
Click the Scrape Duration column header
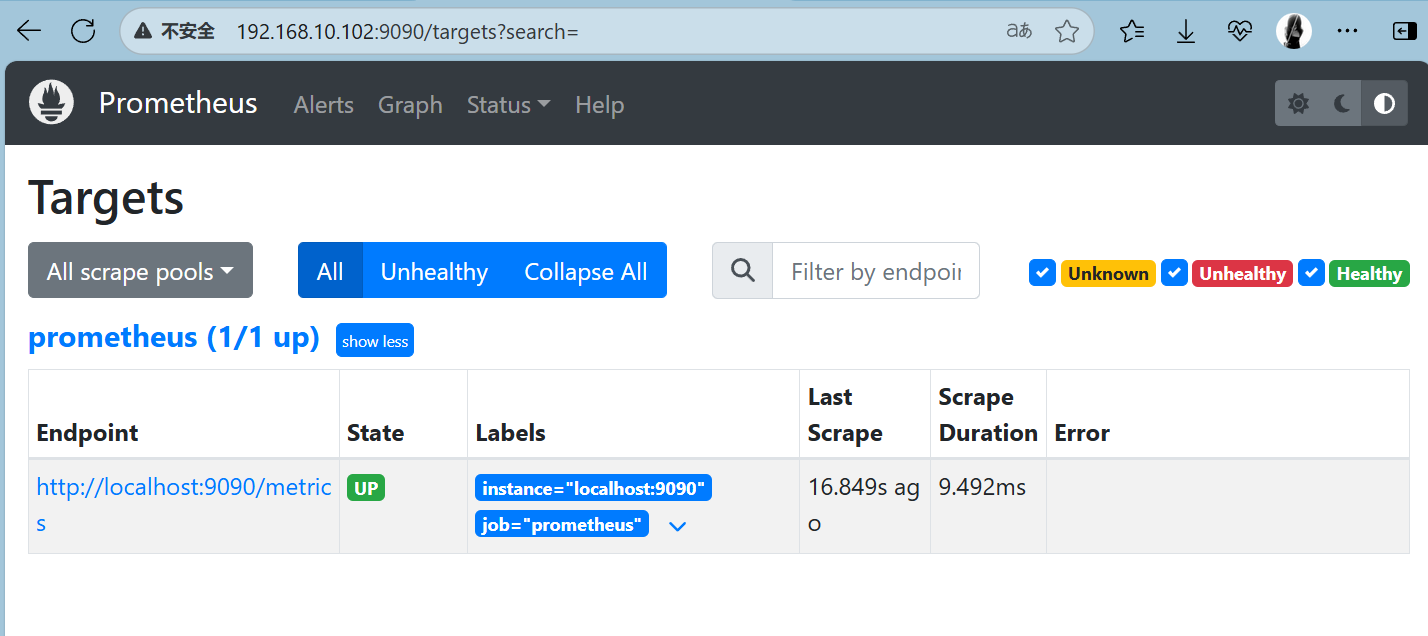[988, 415]
